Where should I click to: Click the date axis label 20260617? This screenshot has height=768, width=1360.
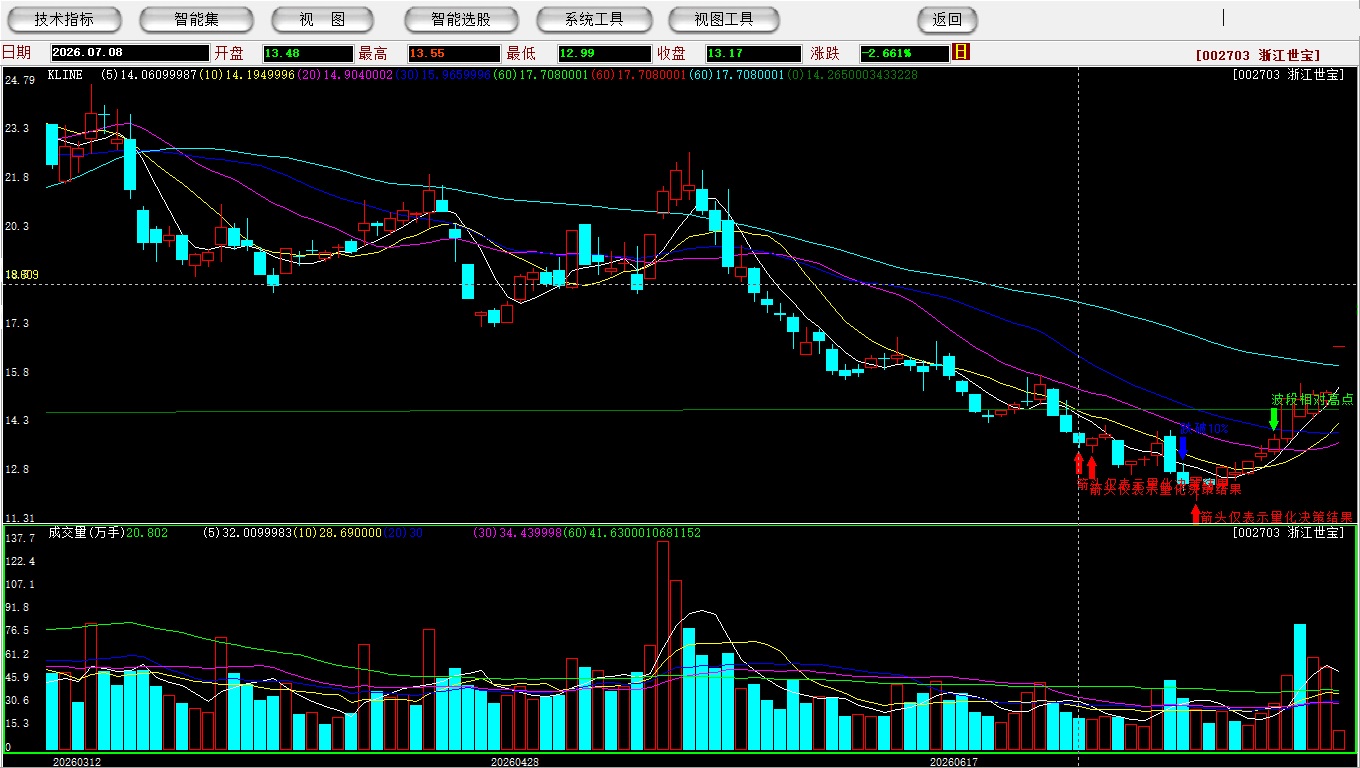pyautogui.click(x=953, y=762)
